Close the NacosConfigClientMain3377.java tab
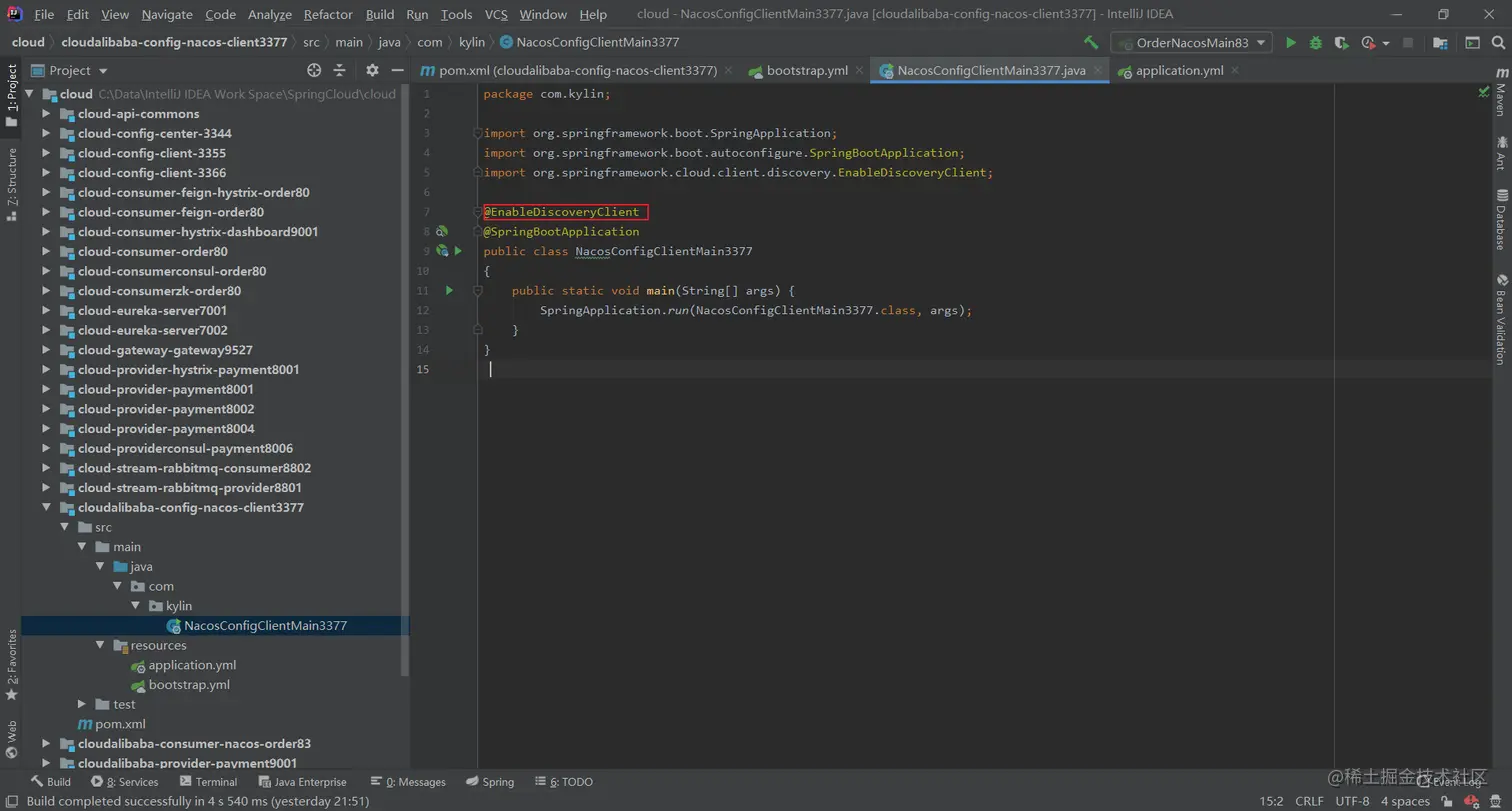Viewport: 1512px width, 811px height. [x=1098, y=70]
